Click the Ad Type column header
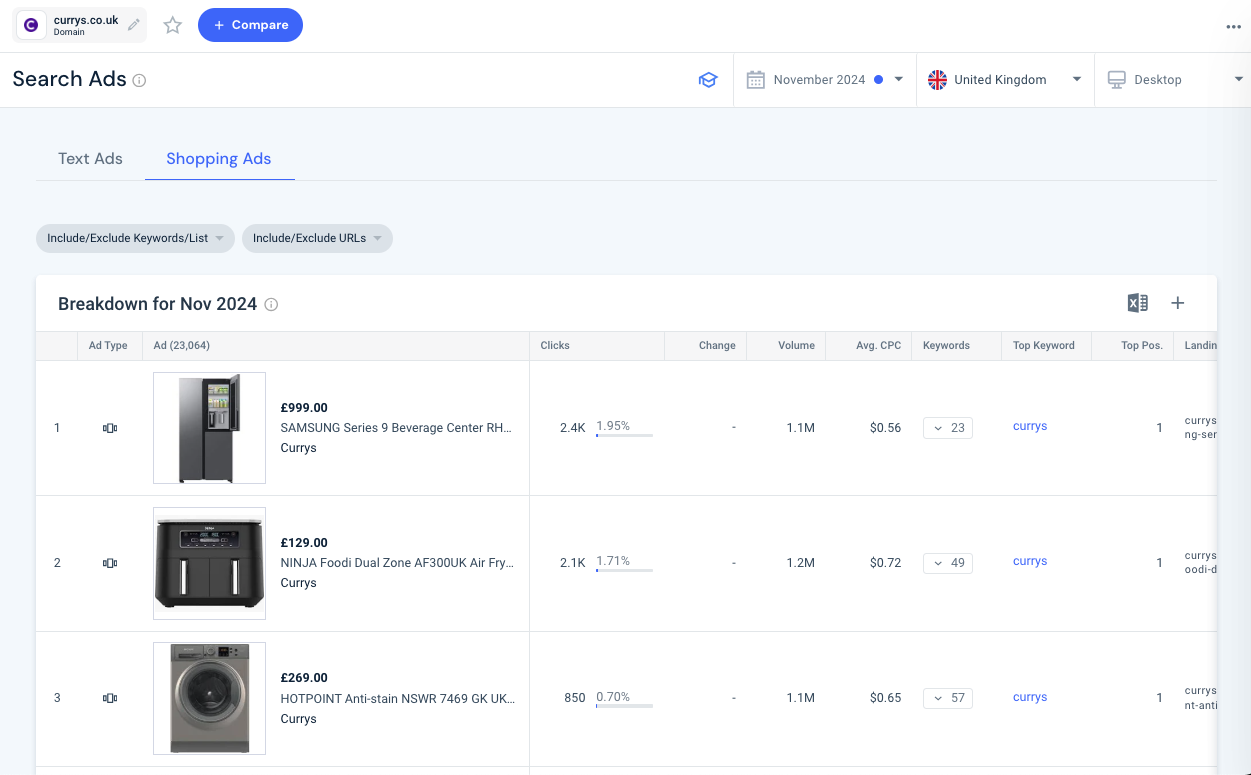This screenshot has width=1251, height=775. point(108,346)
